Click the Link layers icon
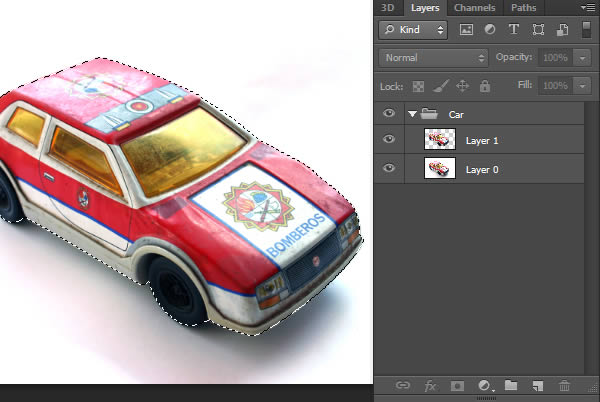 [403, 385]
